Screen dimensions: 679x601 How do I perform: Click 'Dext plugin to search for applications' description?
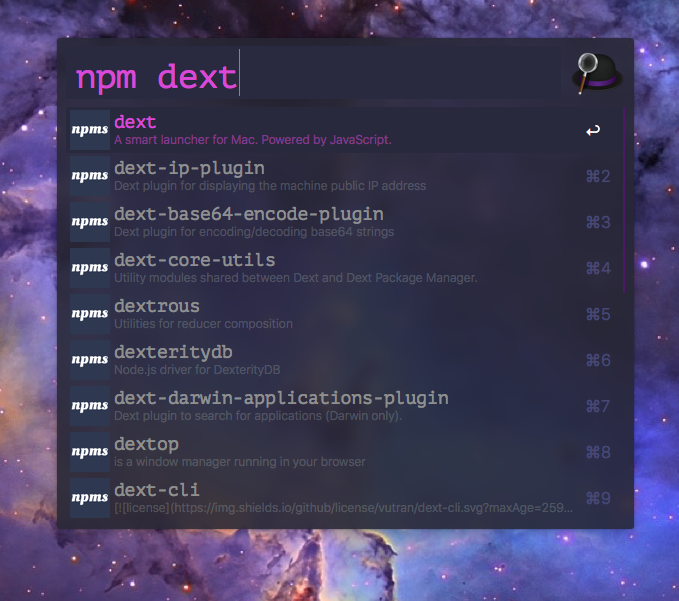click(x=258, y=416)
